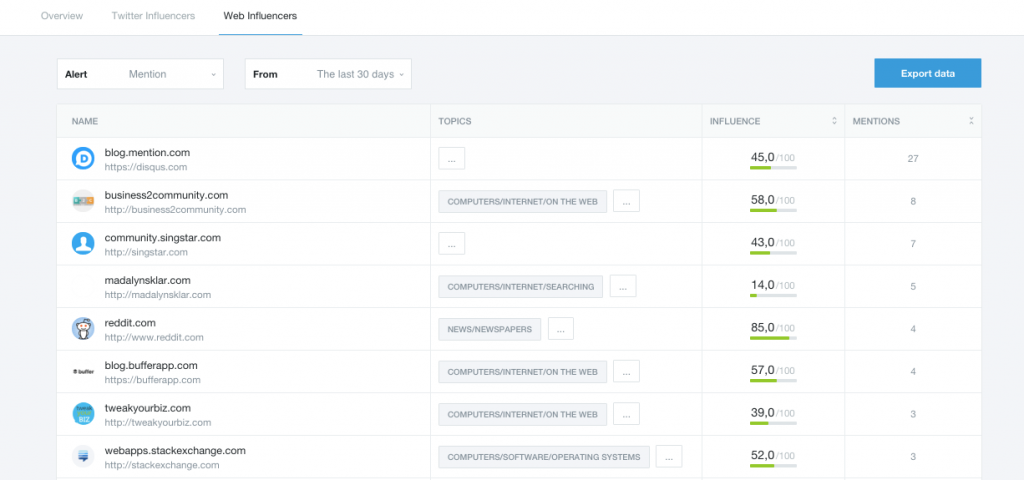Open the https://bufferapp.com link
This screenshot has width=1024, height=480.
[152, 380]
